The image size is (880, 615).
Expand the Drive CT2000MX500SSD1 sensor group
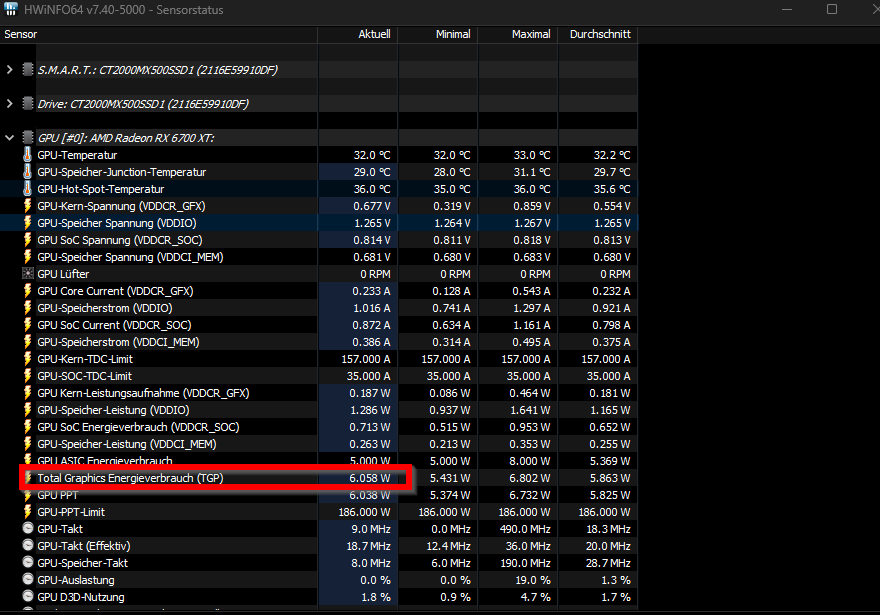(10, 104)
